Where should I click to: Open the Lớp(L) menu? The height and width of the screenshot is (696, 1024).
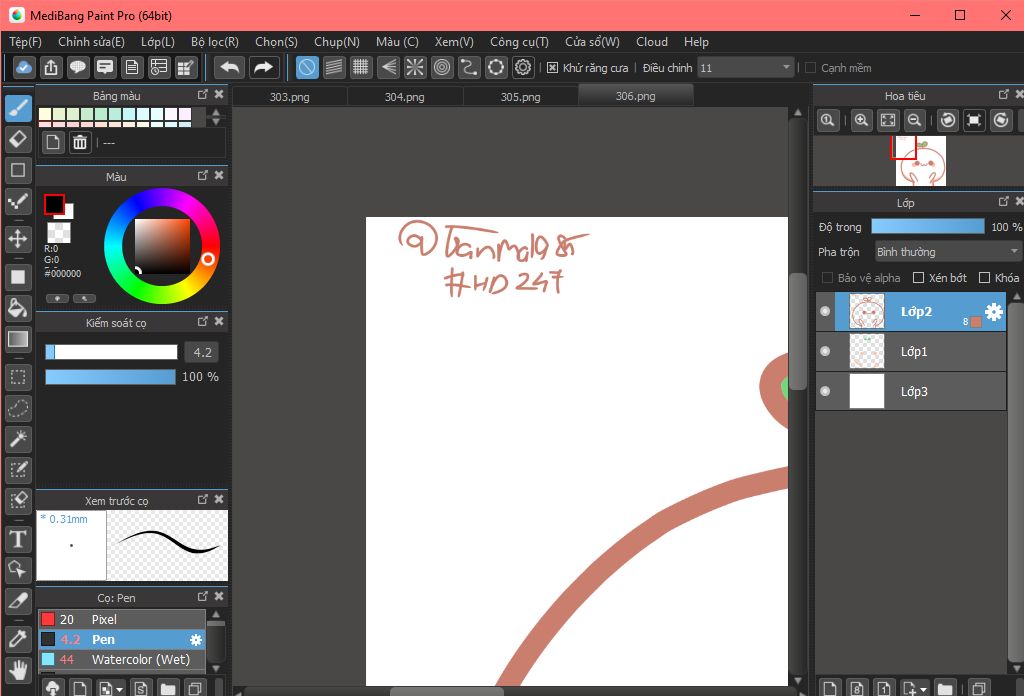tap(157, 42)
